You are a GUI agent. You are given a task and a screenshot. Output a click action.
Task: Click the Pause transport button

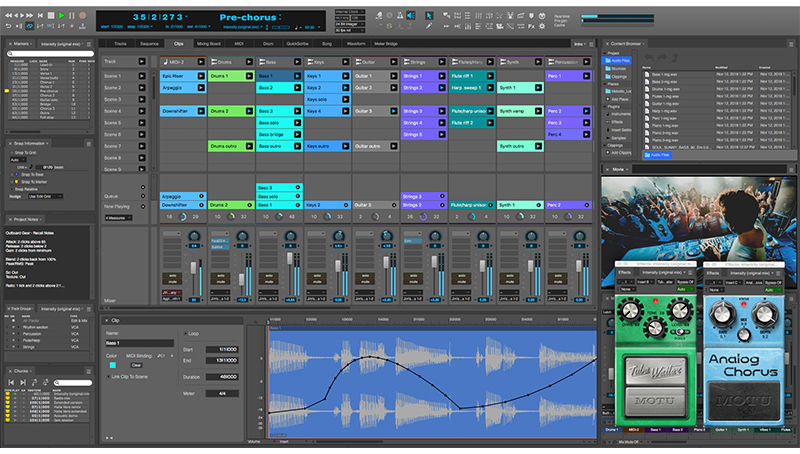pyautogui.click(x=72, y=16)
